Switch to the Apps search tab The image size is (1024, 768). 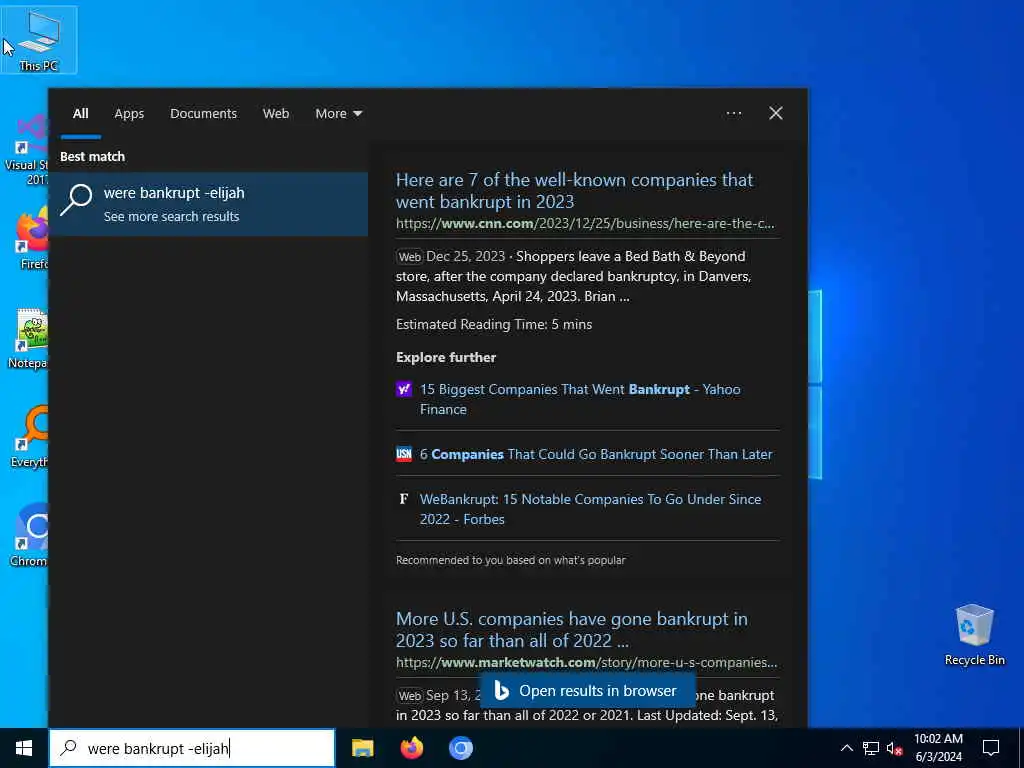point(129,114)
